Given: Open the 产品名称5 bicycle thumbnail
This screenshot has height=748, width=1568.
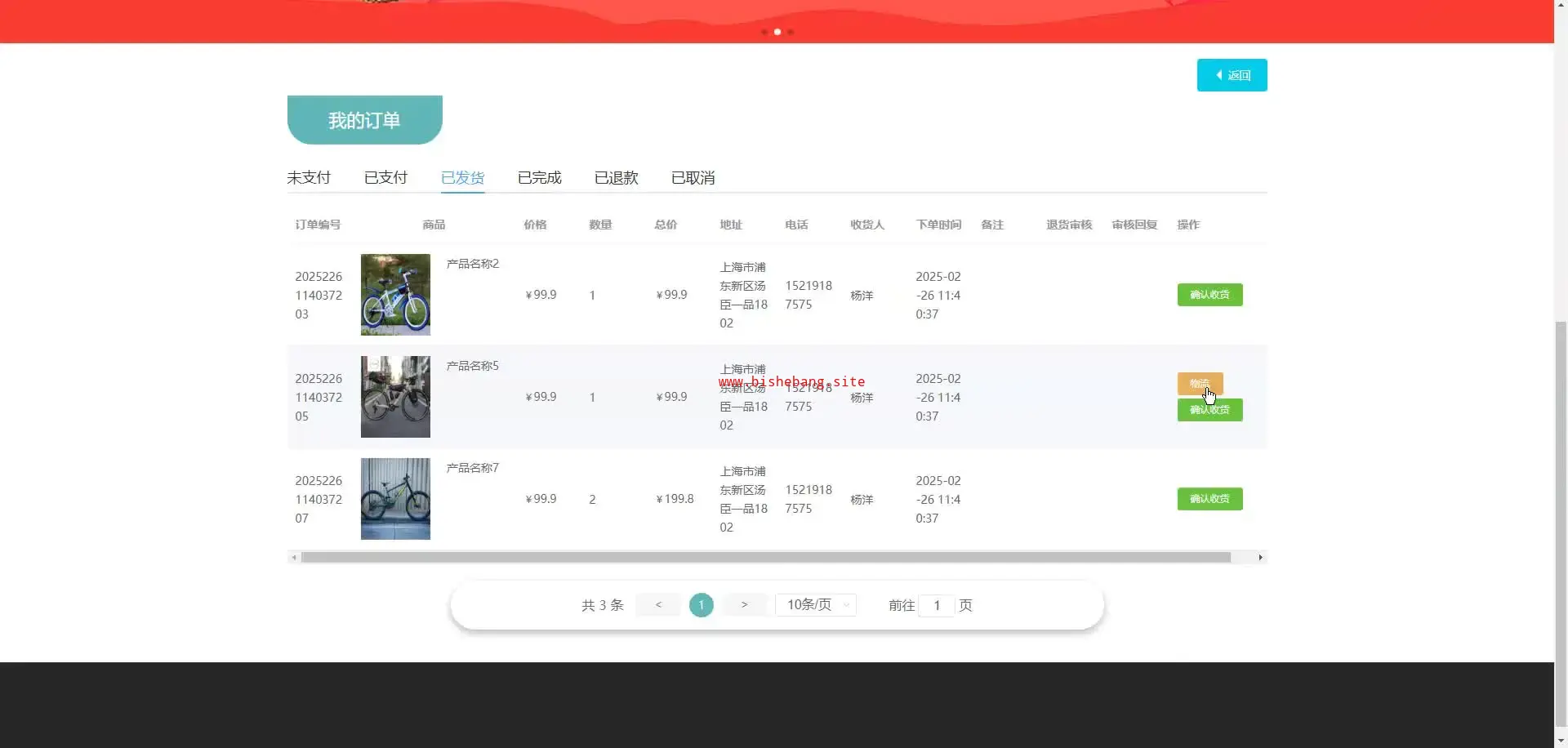Looking at the screenshot, I should click(395, 397).
